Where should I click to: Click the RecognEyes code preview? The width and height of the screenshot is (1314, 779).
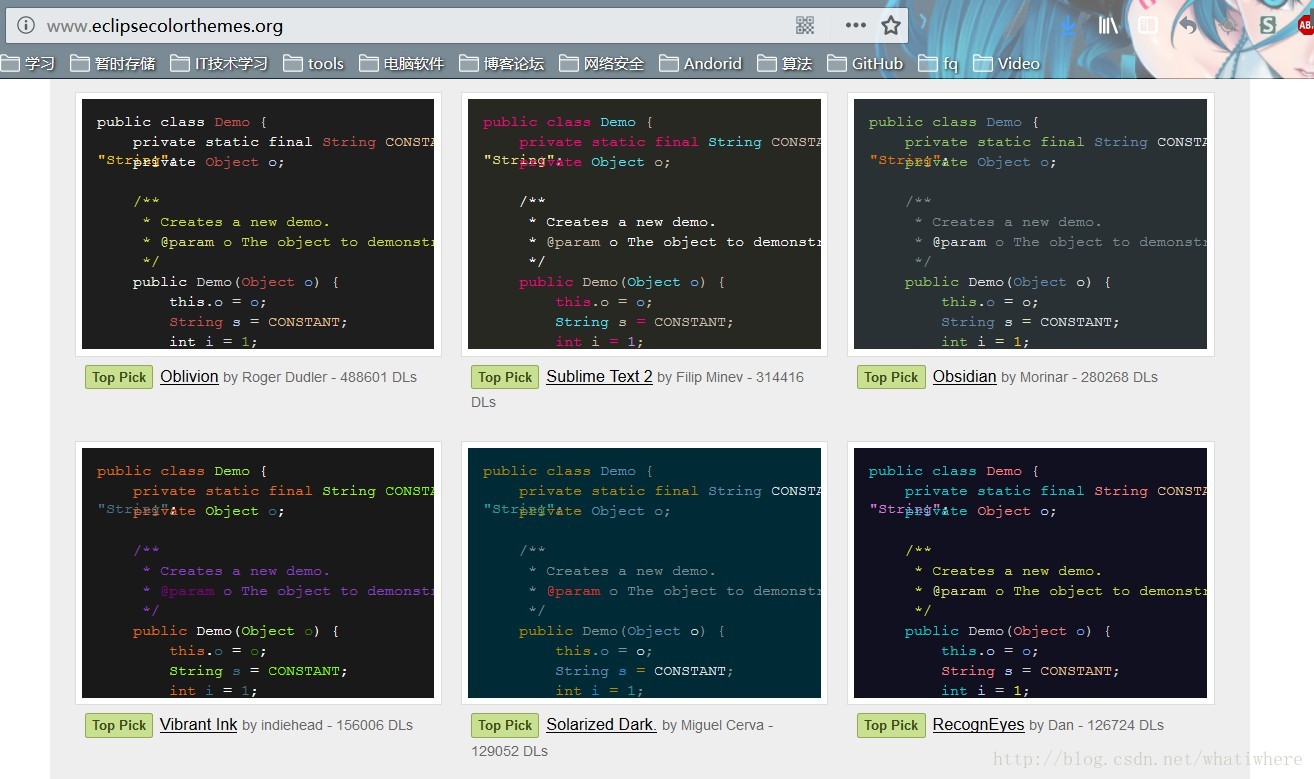click(1030, 573)
